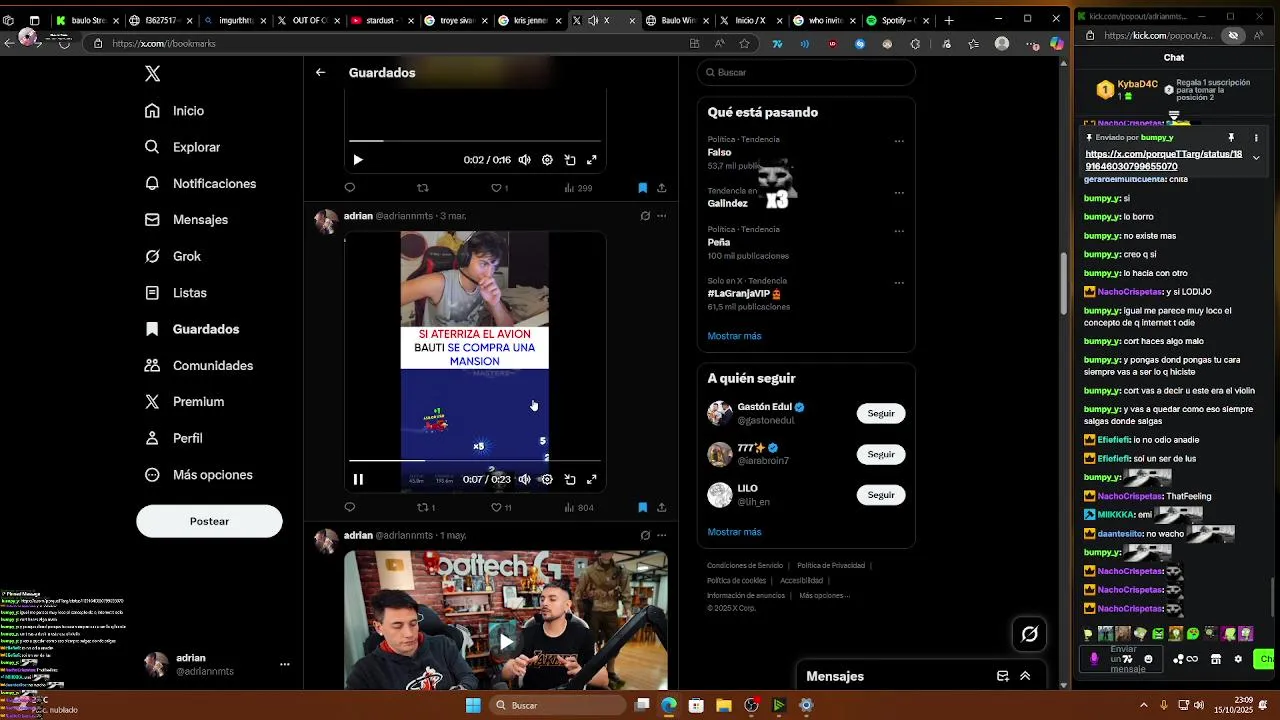Expand Más opciones in the sidebar
Viewport: 1280px width, 720px height.
199,475
